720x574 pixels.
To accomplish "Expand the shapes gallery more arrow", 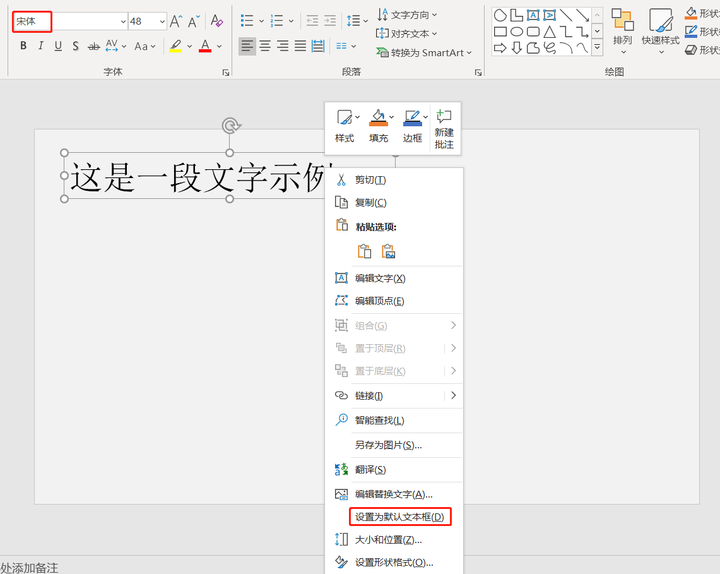I will (x=597, y=47).
